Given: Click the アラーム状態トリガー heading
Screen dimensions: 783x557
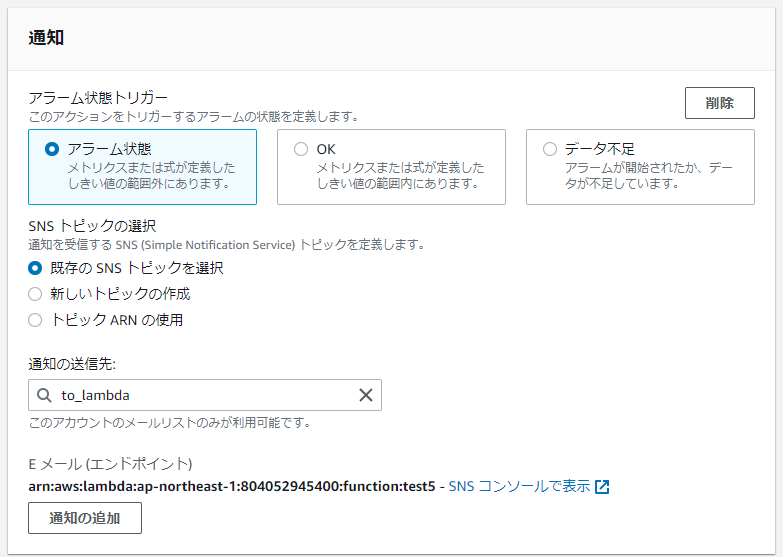Looking at the screenshot, I should (98, 97).
